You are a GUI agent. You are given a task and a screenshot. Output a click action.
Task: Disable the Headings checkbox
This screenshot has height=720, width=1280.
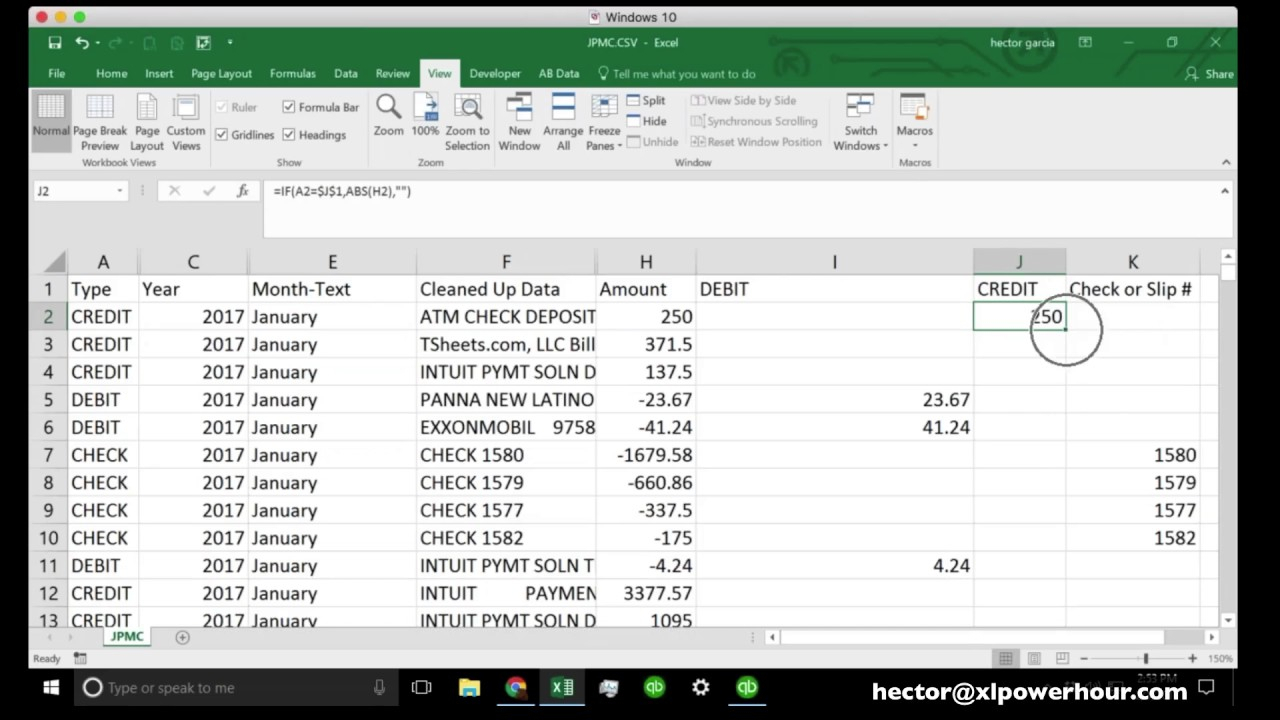click(290, 135)
